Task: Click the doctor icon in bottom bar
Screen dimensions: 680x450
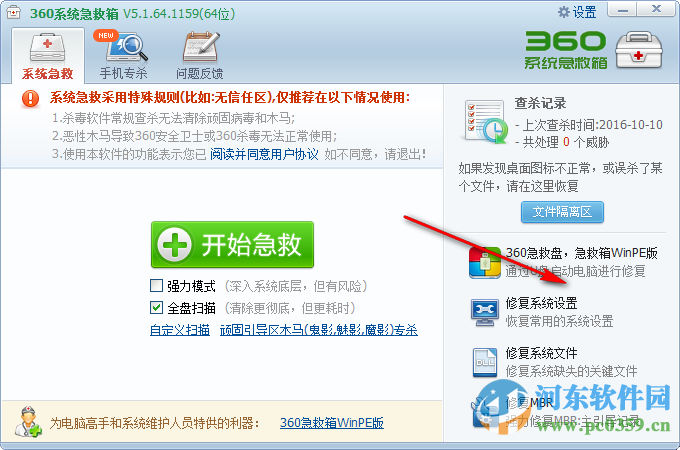Action: click(28, 422)
